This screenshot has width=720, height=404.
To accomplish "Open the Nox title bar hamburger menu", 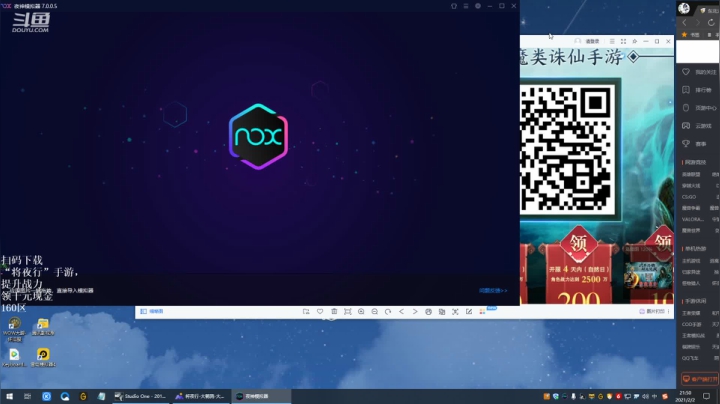I will pos(466,6).
